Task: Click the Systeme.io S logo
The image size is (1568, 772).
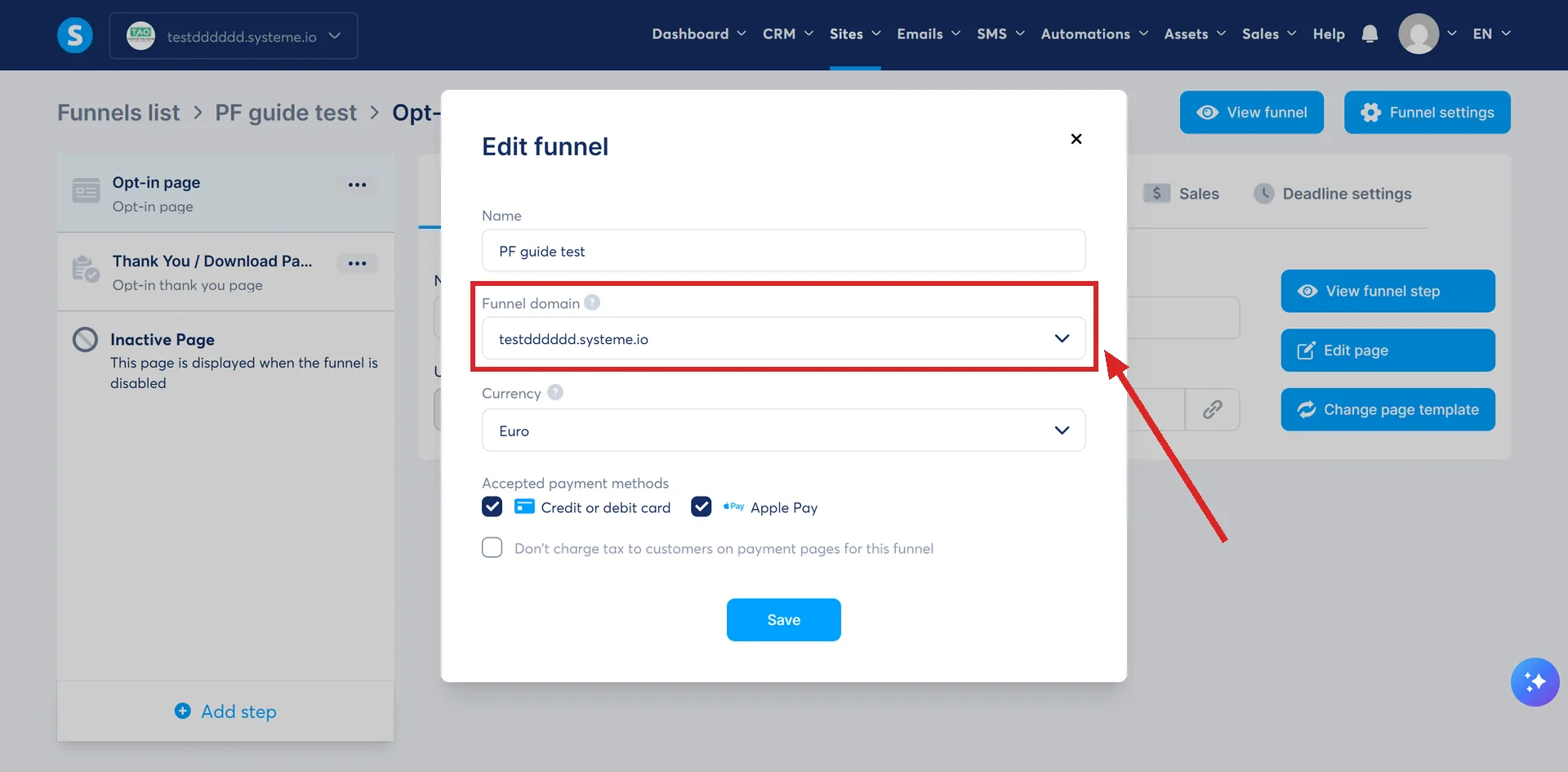Action: (x=75, y=35)
